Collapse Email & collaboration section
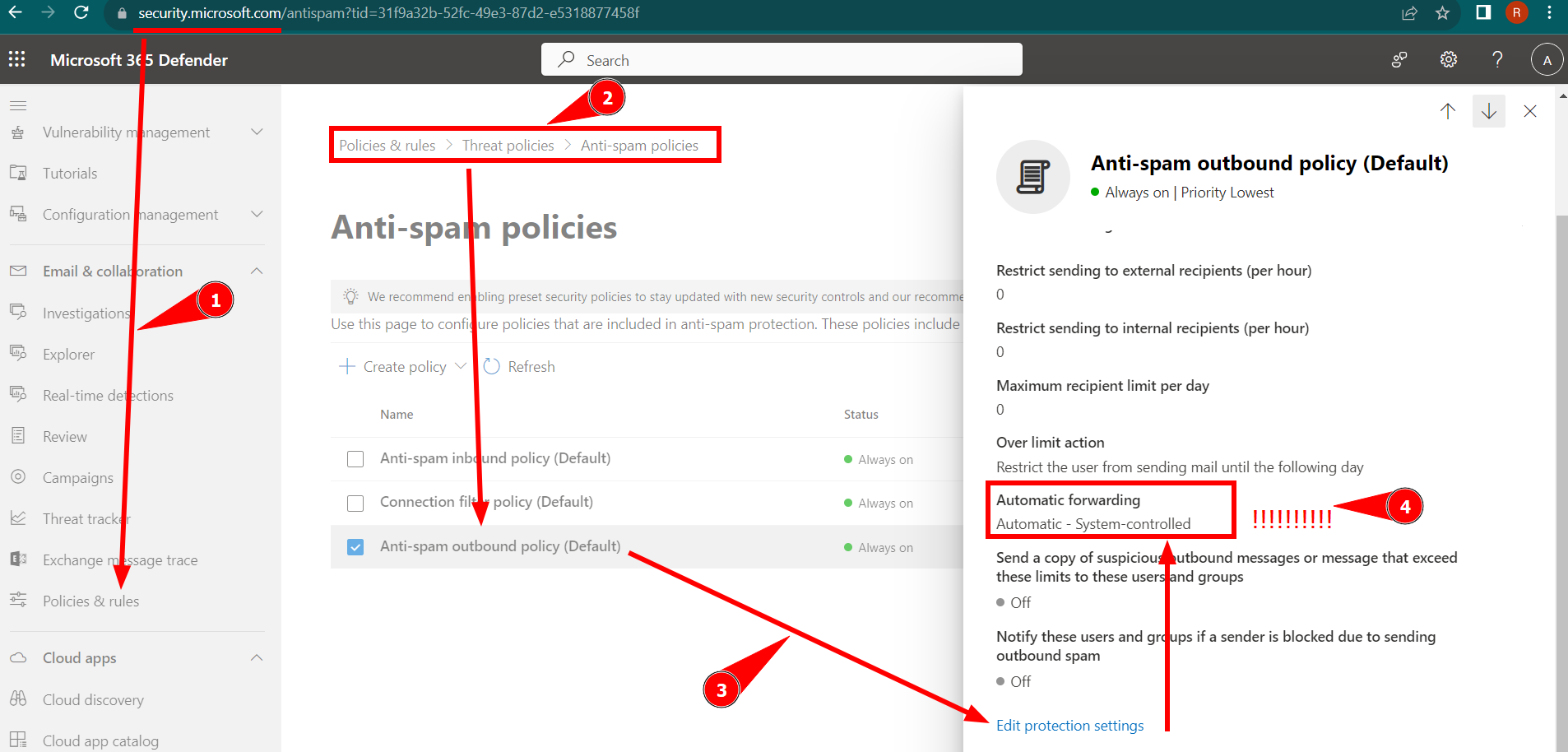Viewport: 1568px width, 752px height. coord(257,271)
